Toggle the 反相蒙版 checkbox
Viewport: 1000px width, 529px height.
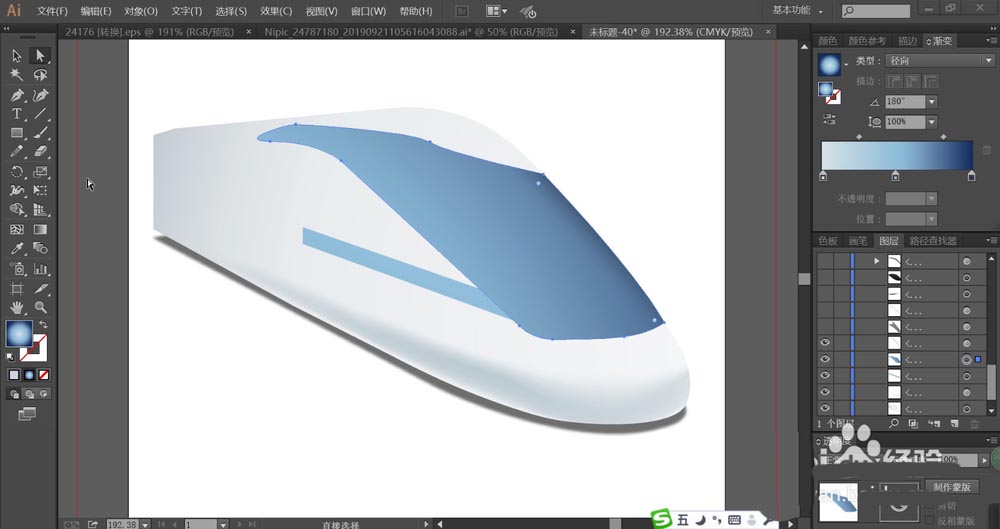(x=930, y=521)
